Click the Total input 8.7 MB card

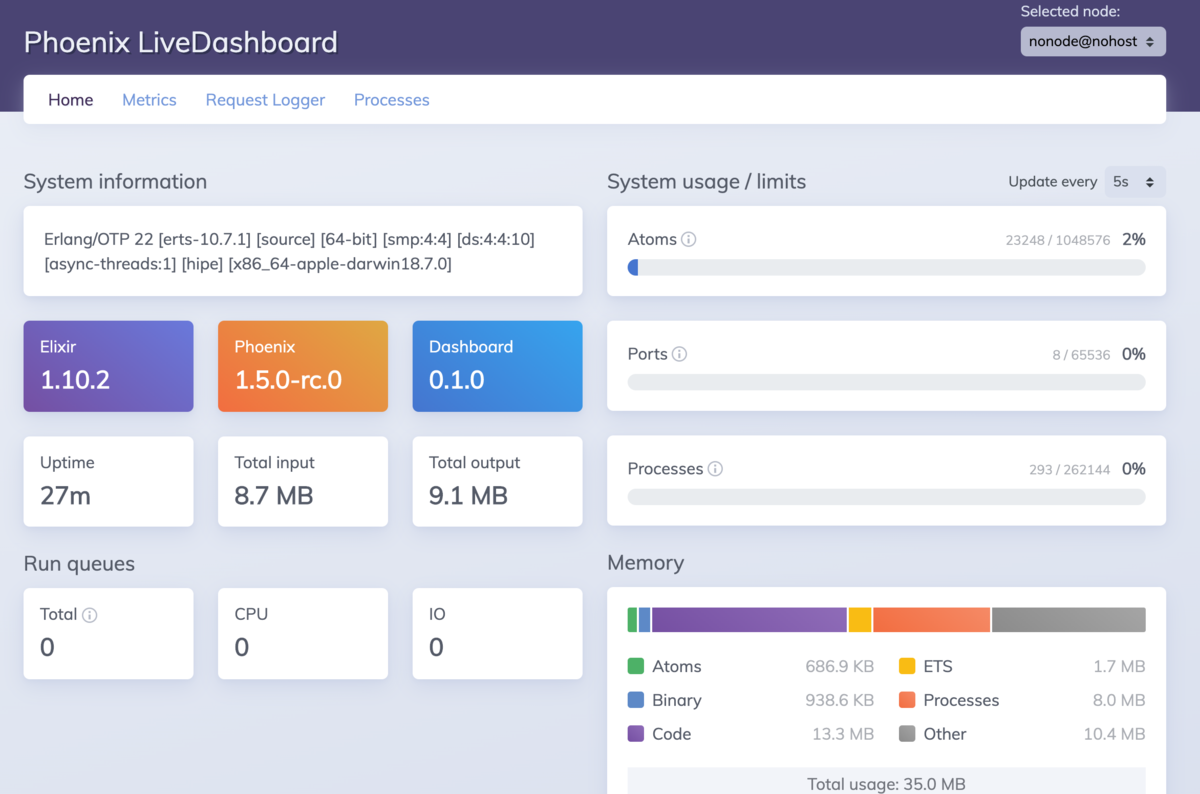pos(303,481)
